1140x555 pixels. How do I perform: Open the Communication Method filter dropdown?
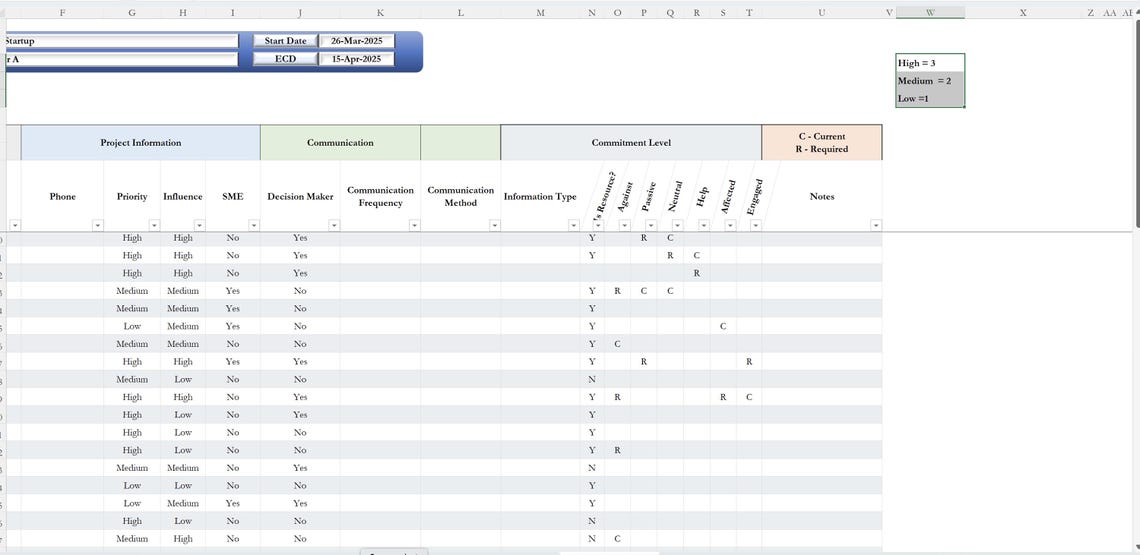[494, 225]
